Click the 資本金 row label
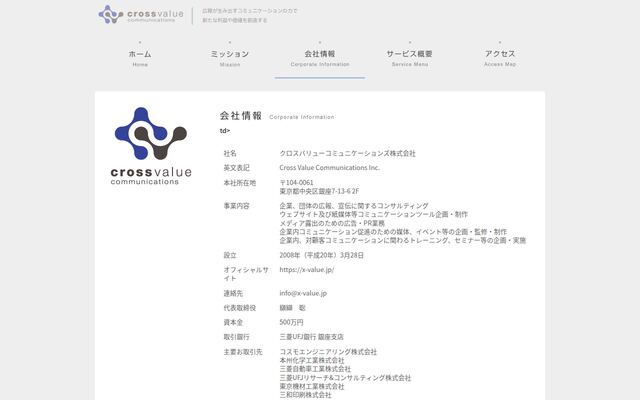The width and height of the screenshot is (640, 400). pyautogui.click(x=233, y=322)
